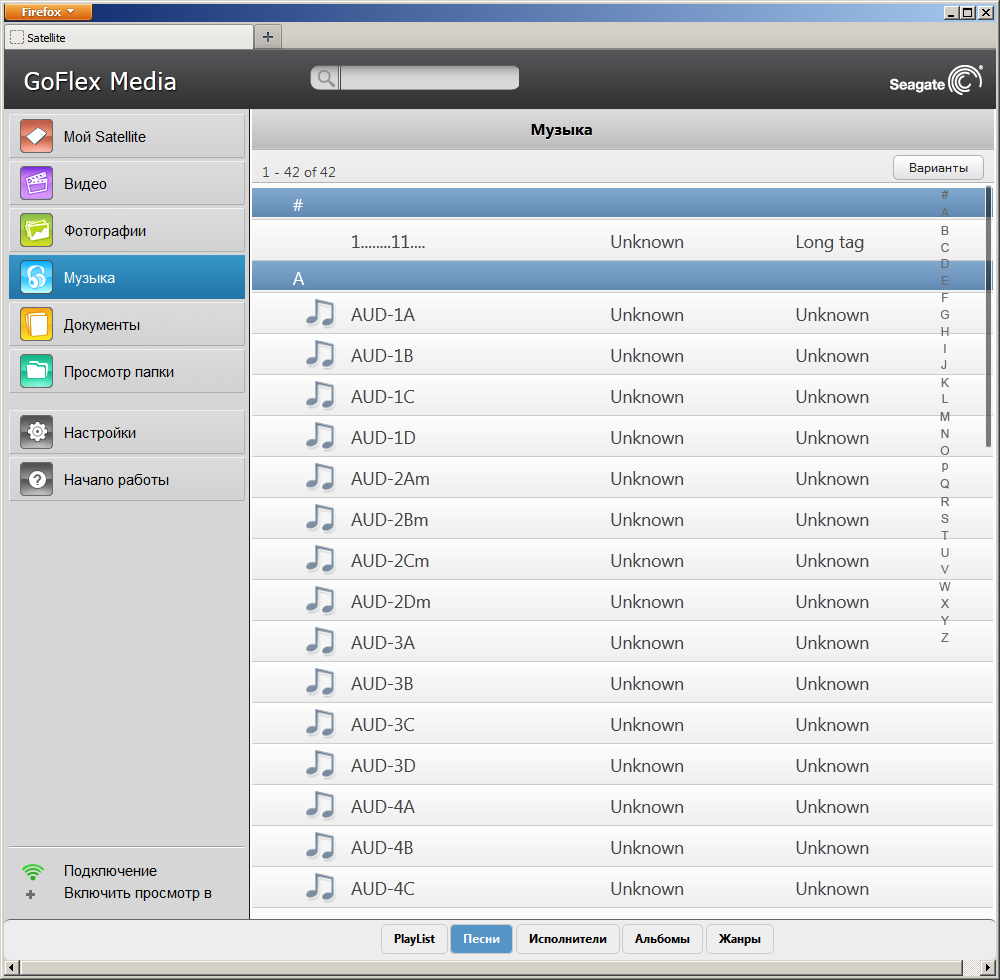Open the Firefox menu dropdown
The width and height of the screenshot is (1000, 980).
(x=48, y=11)
